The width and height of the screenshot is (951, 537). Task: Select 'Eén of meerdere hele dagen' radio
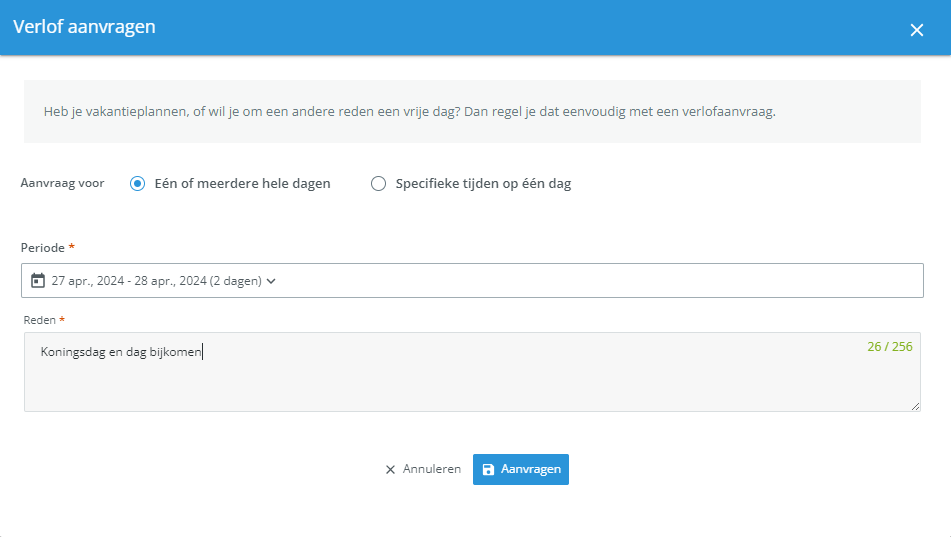138,183
